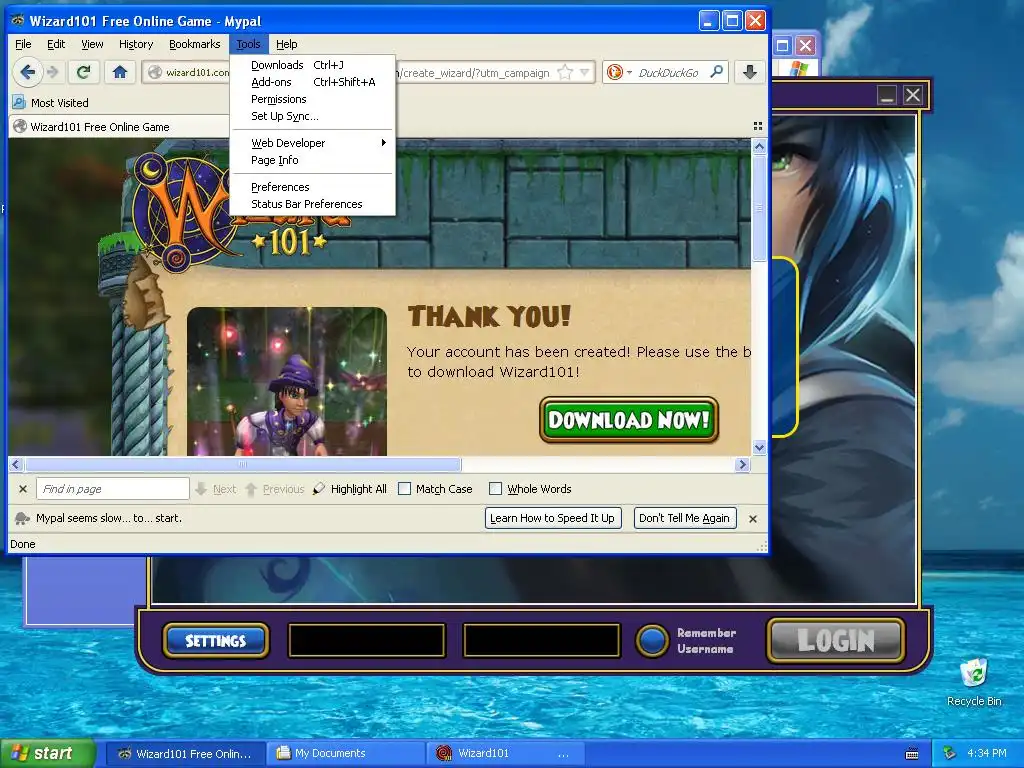Expand the Web Developer submenu
Viewport: 1024px width, 768px height.
click(313, 143)
